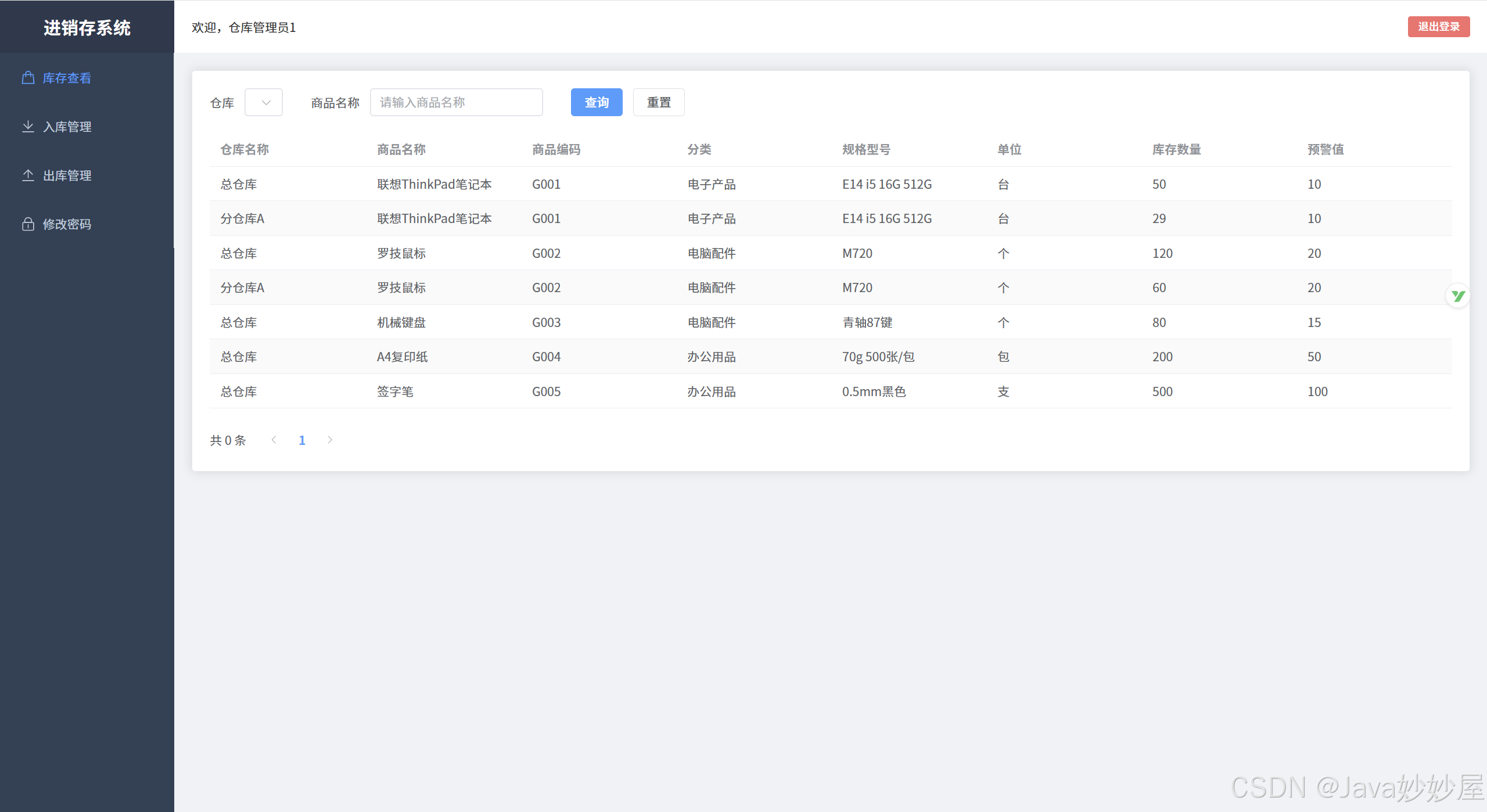Click 电脑配件 category in 机械键盘 row

712,322
